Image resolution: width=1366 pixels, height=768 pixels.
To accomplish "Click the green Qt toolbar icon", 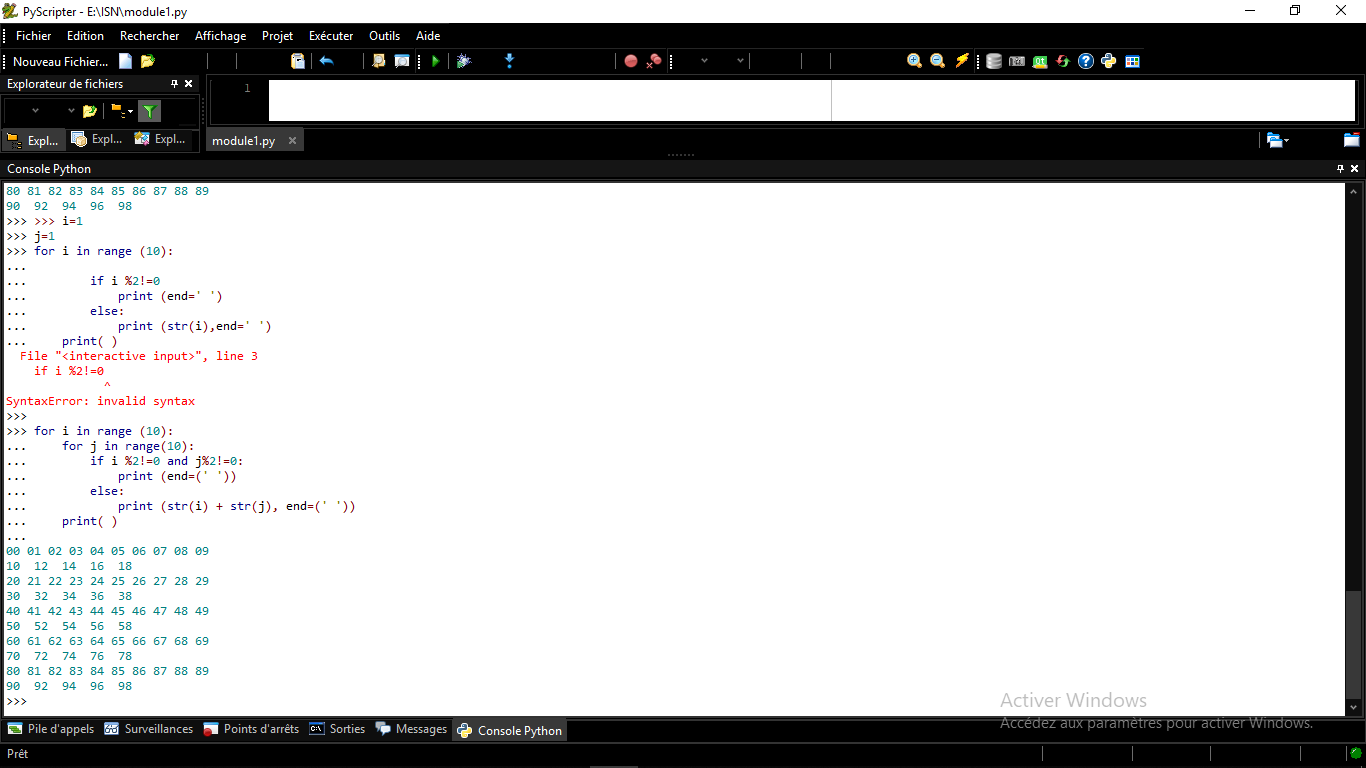I will click(x=1040, y=61).
